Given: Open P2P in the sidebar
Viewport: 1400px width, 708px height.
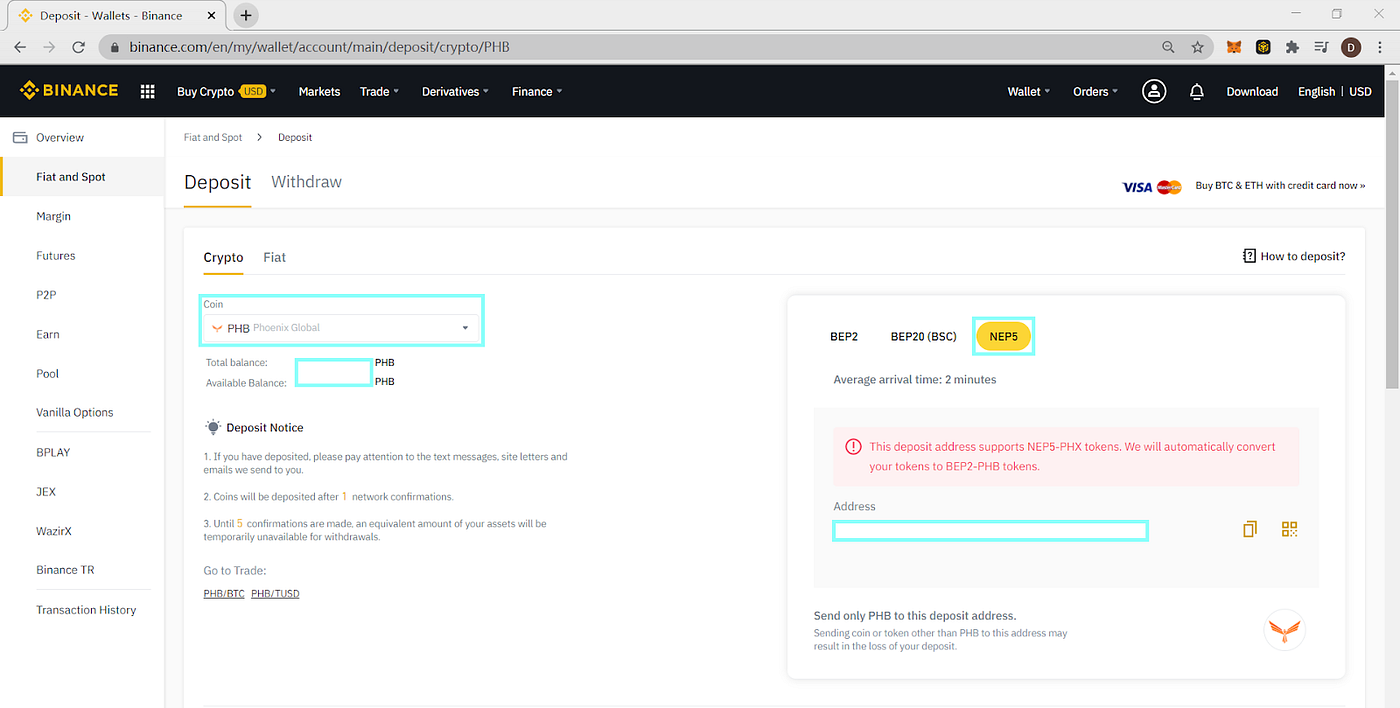Looking at the screenshot, I should 45,295.
